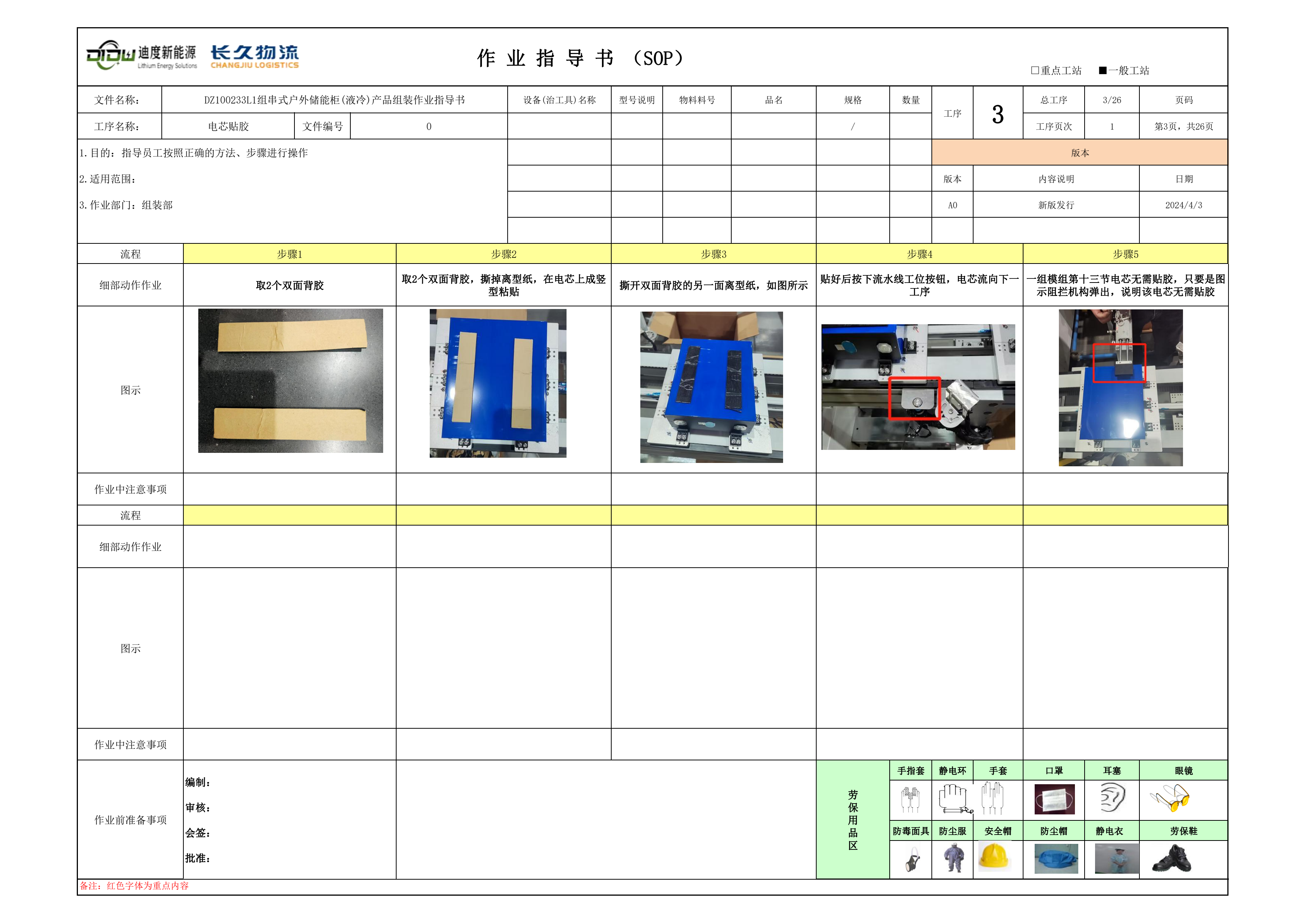Image resolution: width=1306 pixels, height=924 pixels.
Task: Click the anti-static wrist strap (静电环) icon
Action: click(953, 798)
